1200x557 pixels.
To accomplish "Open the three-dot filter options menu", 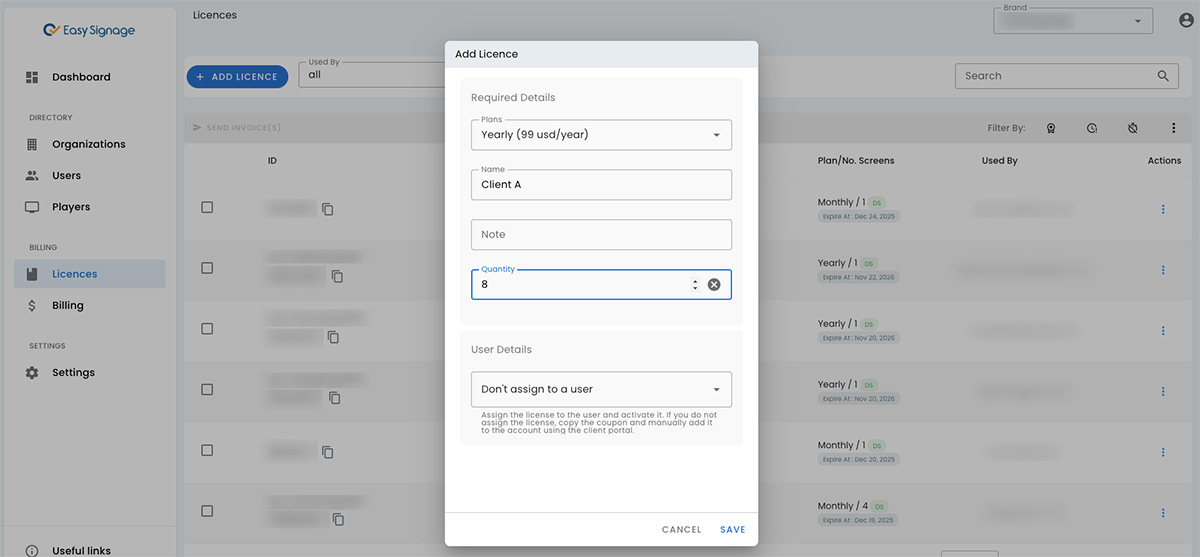I will 1173,129.
